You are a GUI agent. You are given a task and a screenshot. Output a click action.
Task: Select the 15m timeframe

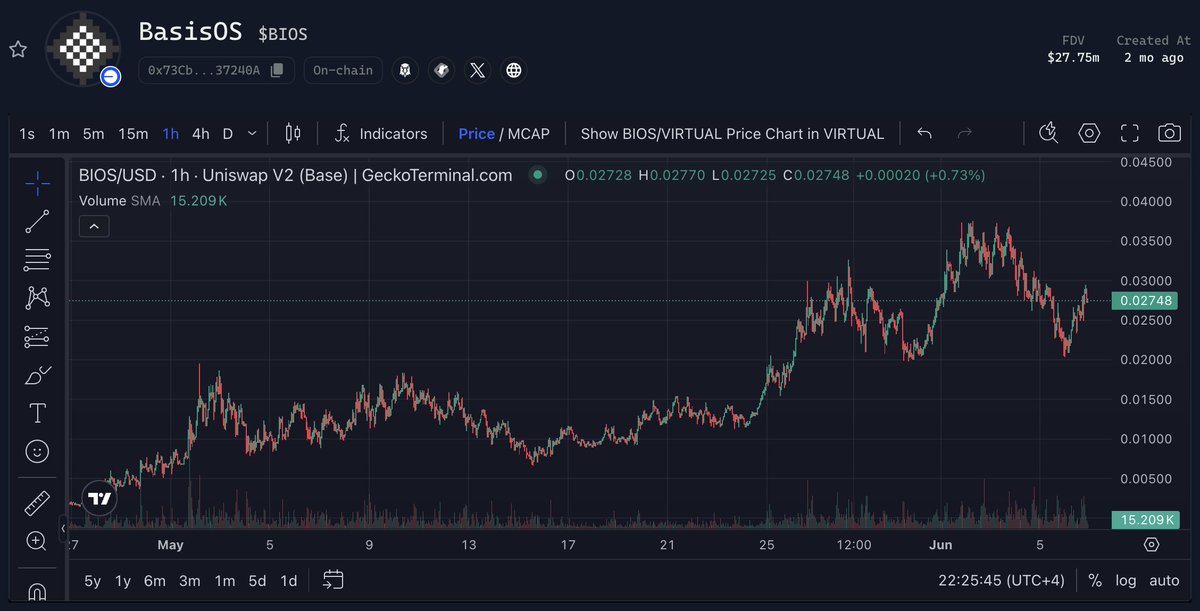[133, 133]
